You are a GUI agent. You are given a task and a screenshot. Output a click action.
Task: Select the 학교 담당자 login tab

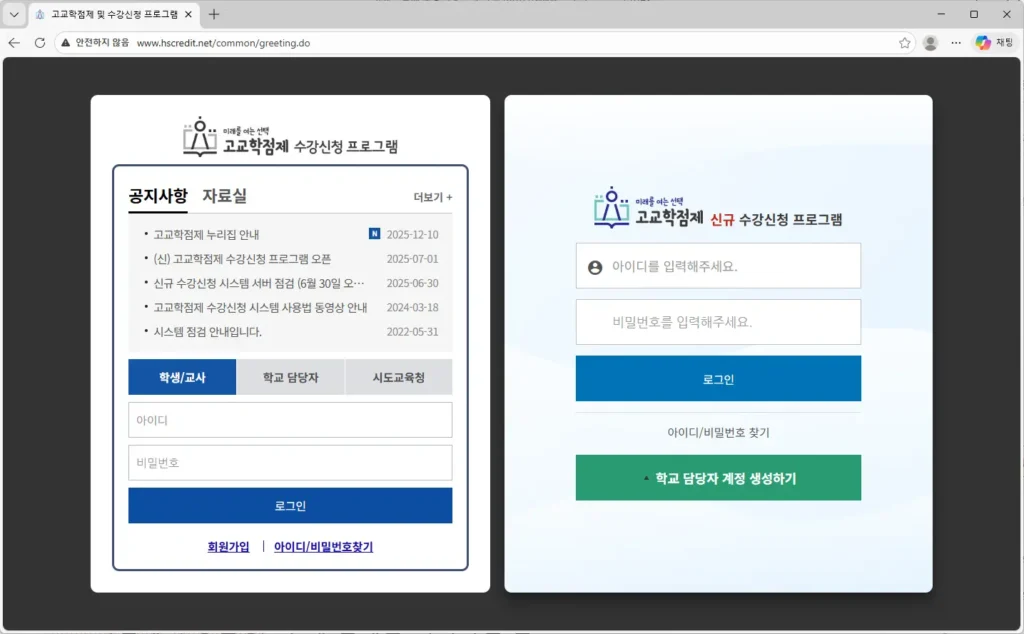click(290, 376)
